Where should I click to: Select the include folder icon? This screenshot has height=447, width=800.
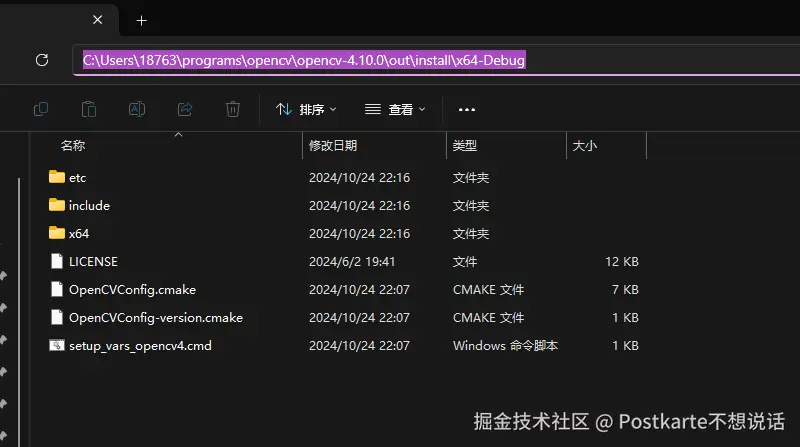coord(57,205)
